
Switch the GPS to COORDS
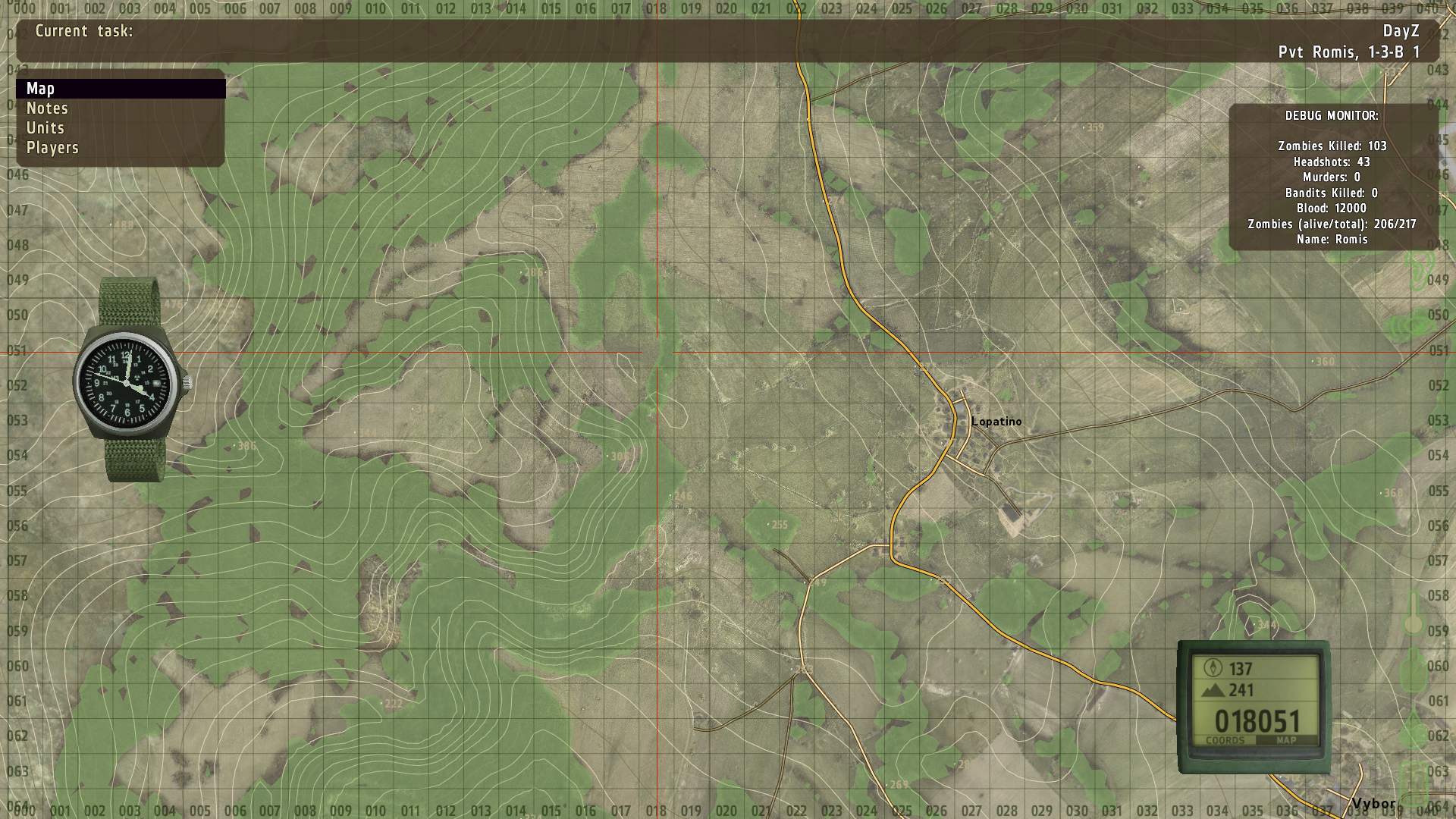coord(1225,740)
